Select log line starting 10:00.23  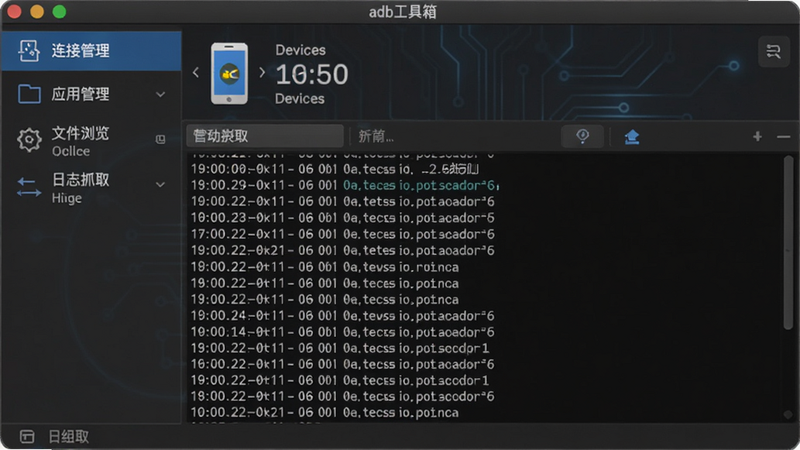click(x=342, y=218)
